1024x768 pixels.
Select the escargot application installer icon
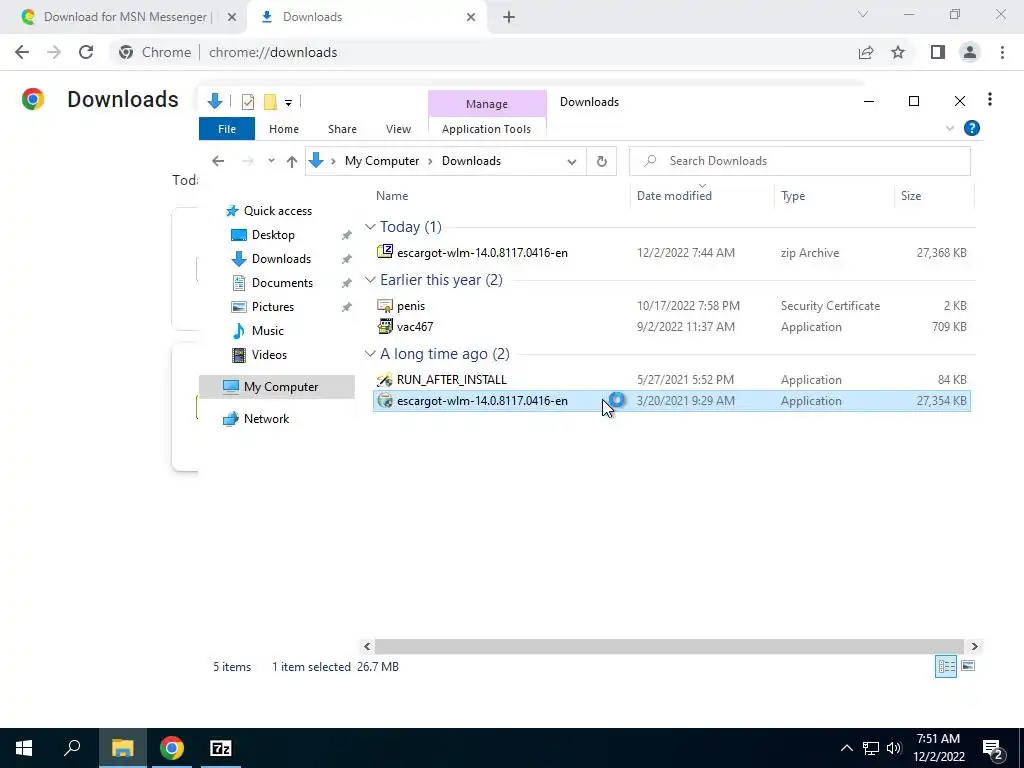(385, 400)
